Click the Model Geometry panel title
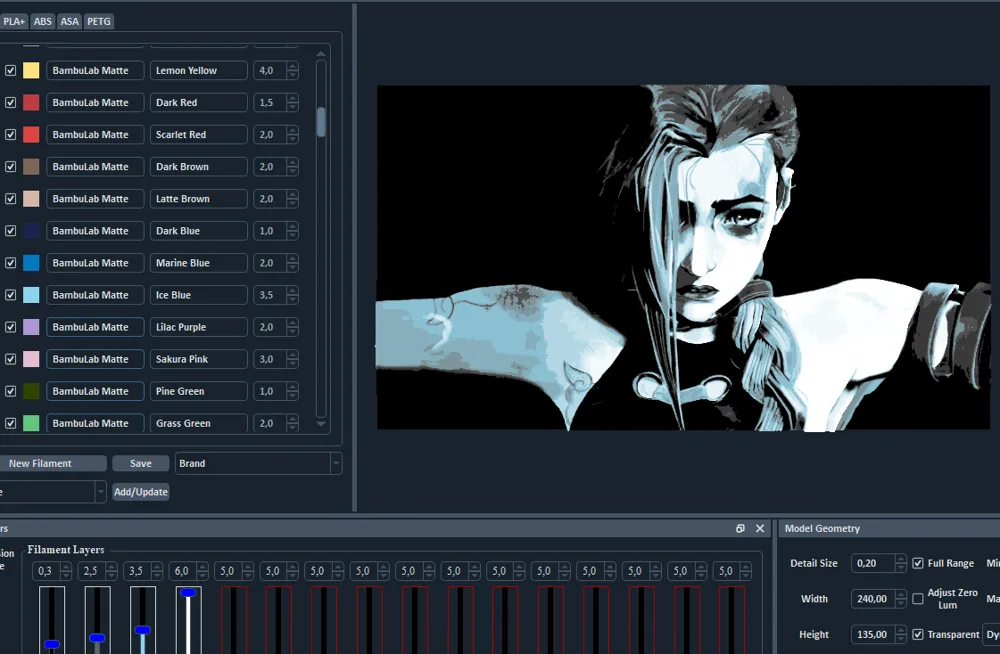Image resolution: width=1000 pixels, height=654 pixels. point(822,528)
